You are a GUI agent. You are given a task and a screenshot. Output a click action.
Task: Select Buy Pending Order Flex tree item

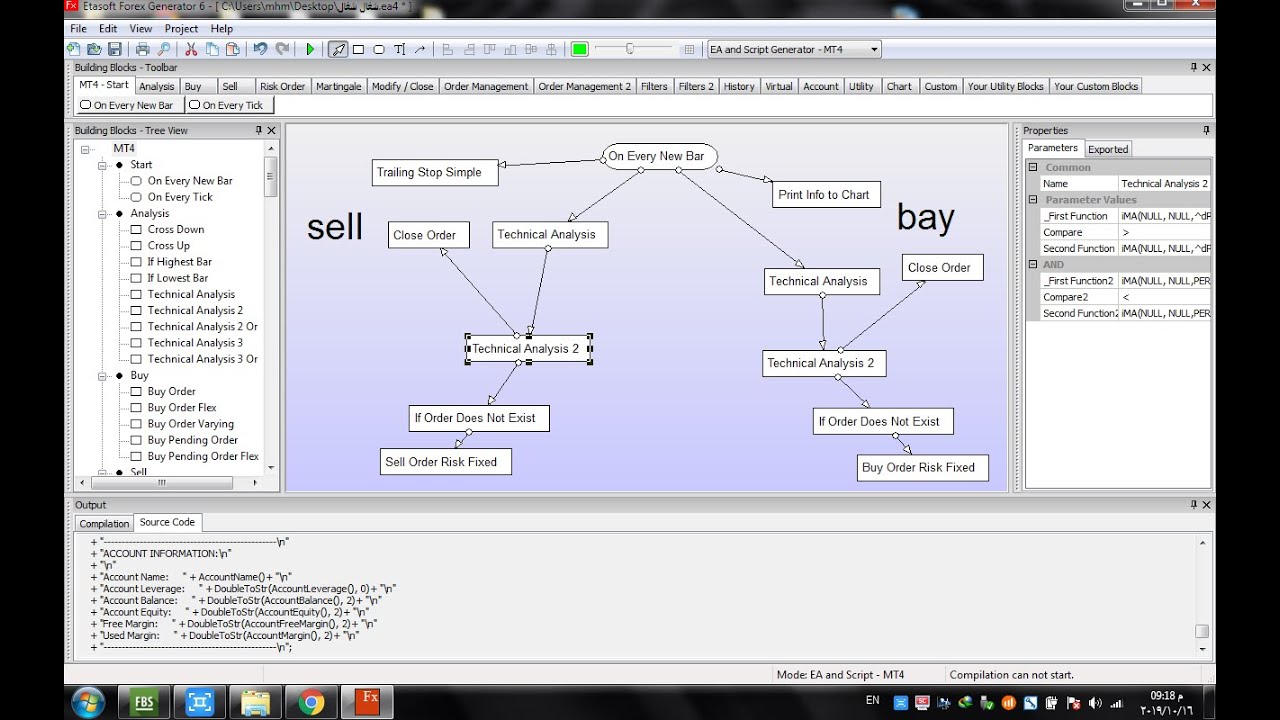203,456
